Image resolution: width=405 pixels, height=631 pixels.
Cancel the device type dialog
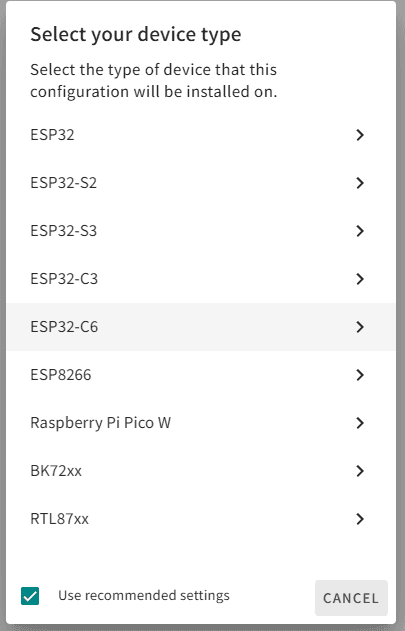click(x=351, y=598)
